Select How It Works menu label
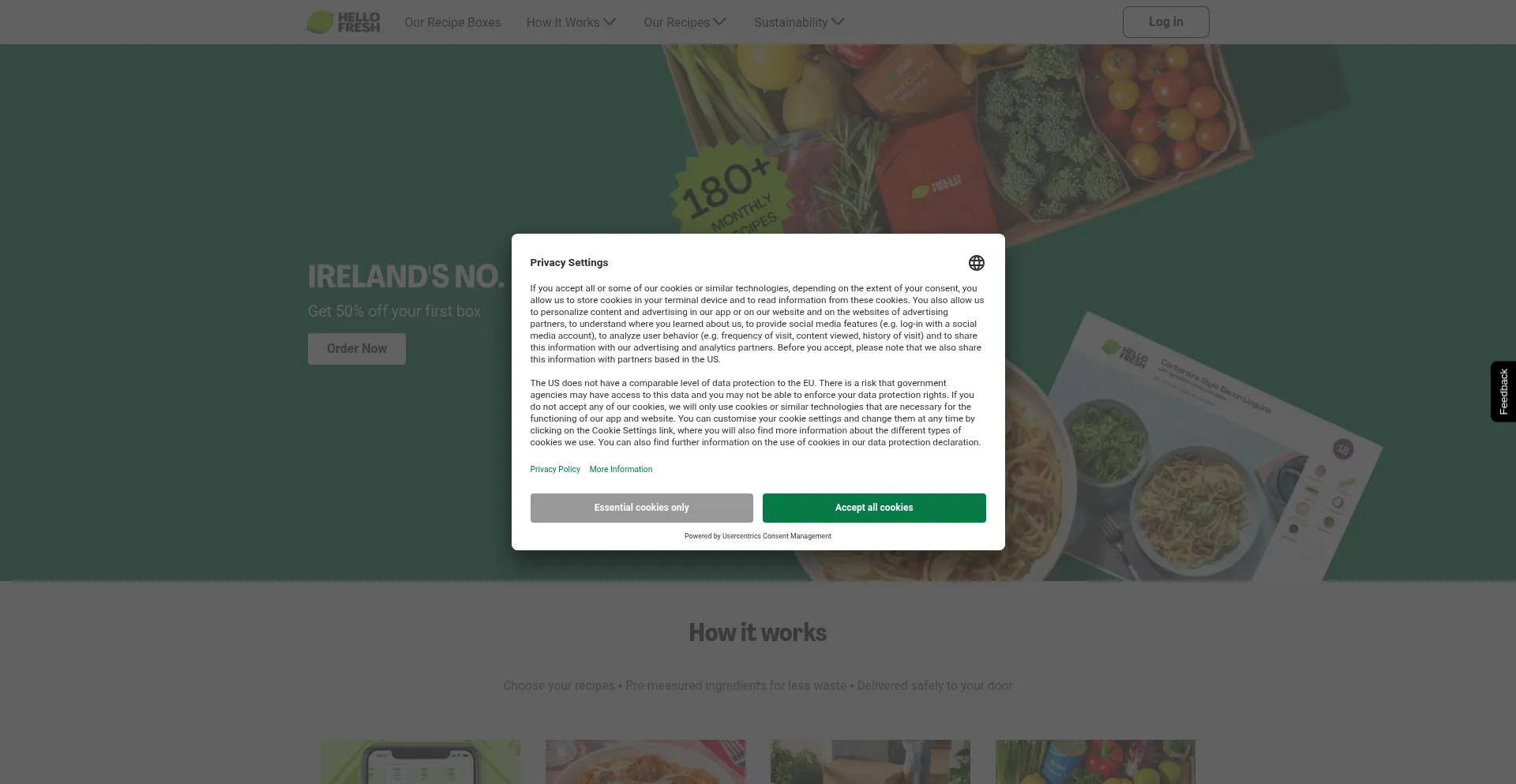1516x784 pixels. pos(563,22)
